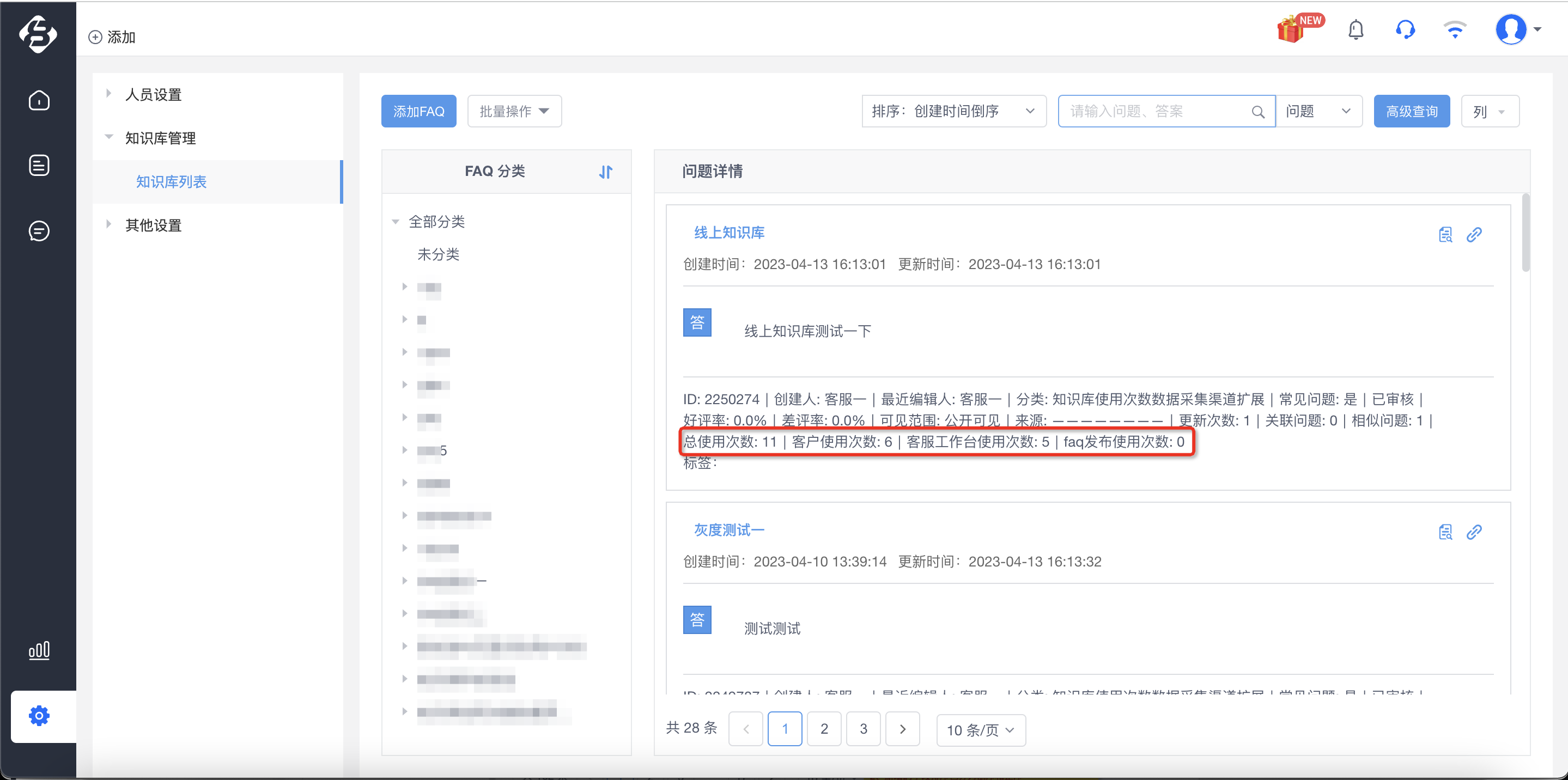This screenshot has height=780, width=1568.
Task: Open the gift box NEW icon
Action: [x=1299, y=28]
